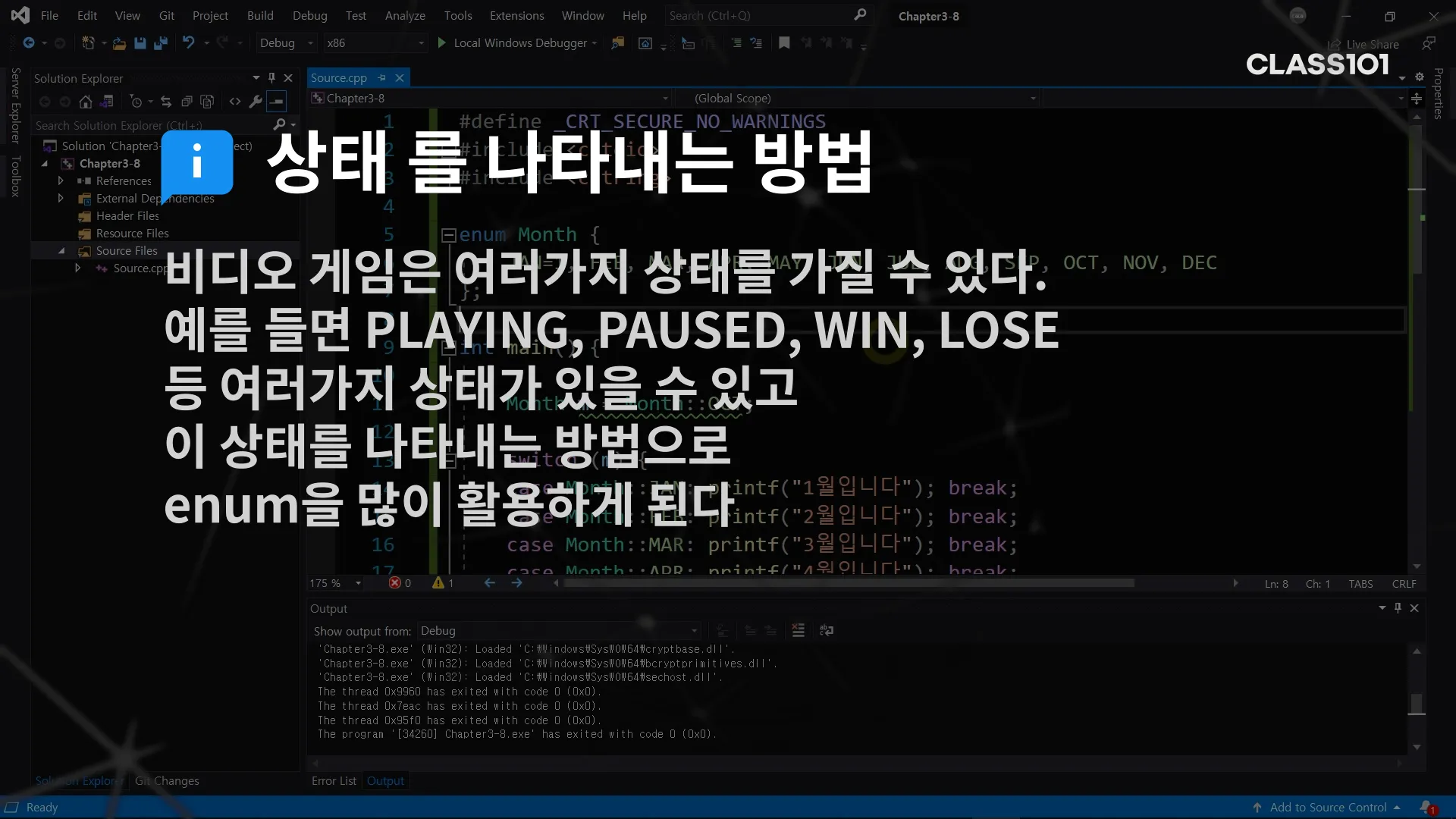Click Clear All in the Output panel
Viewport: 1456px width, 819px height.
tap(798, 630)
